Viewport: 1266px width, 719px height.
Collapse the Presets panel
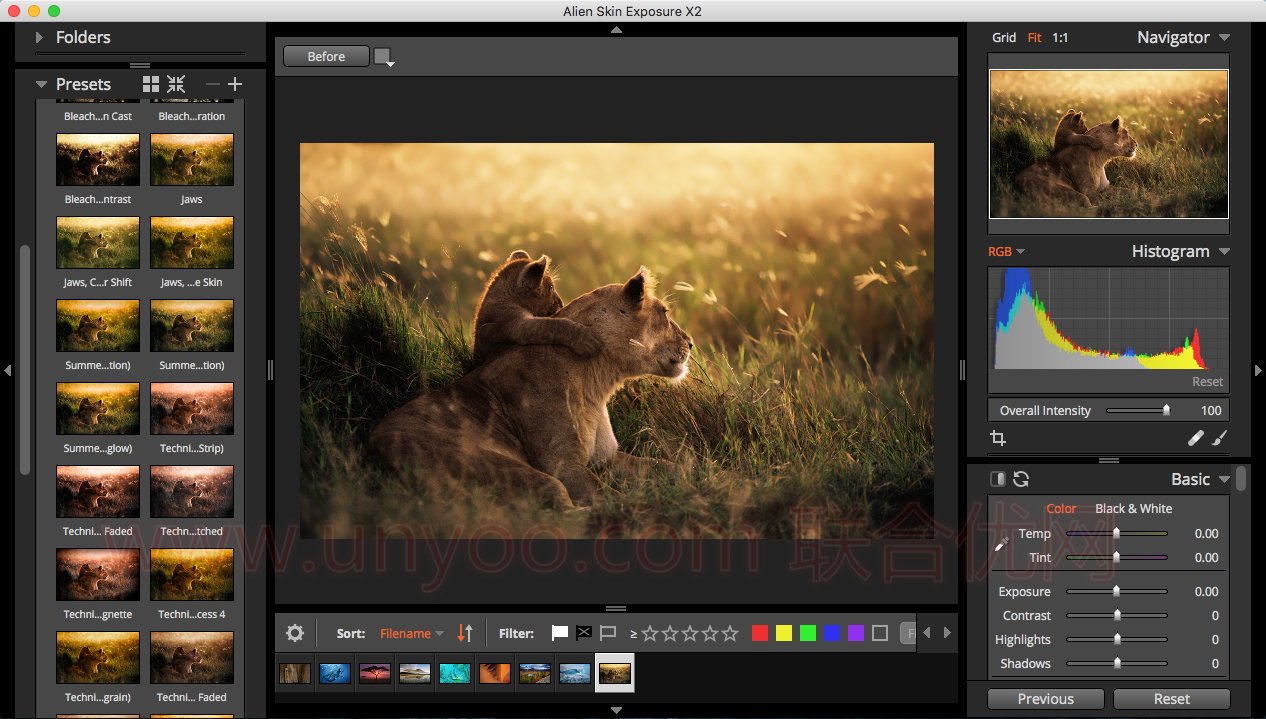[x=41, y=85]
